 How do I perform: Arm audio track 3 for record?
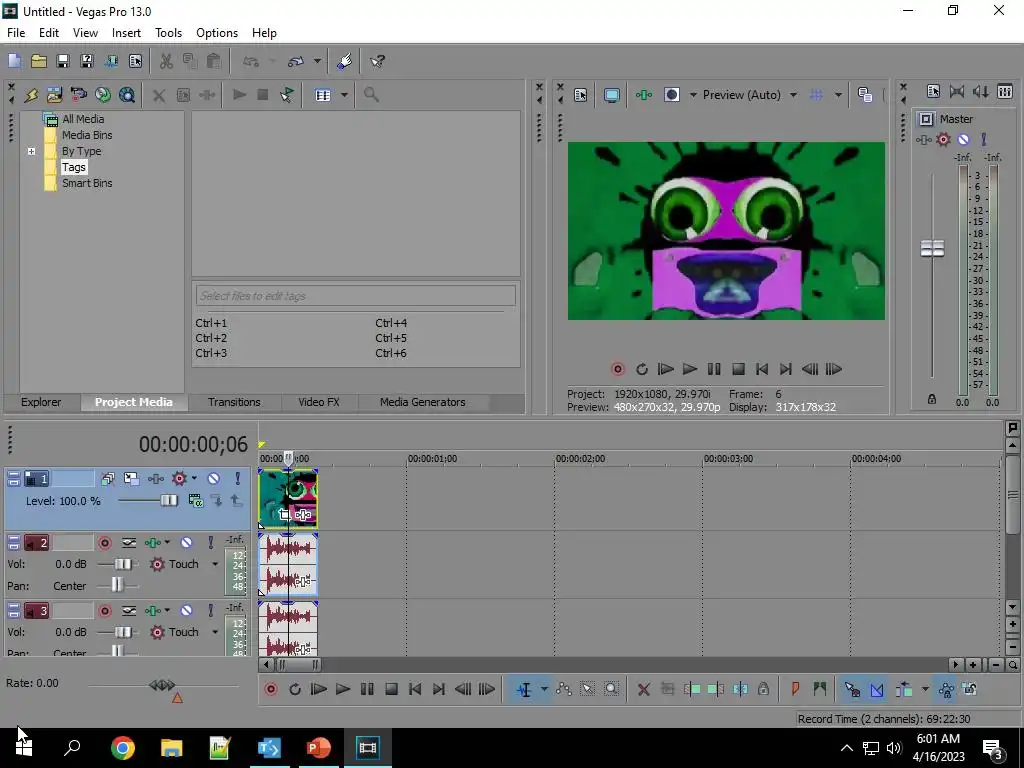click(x=104, y=611)
